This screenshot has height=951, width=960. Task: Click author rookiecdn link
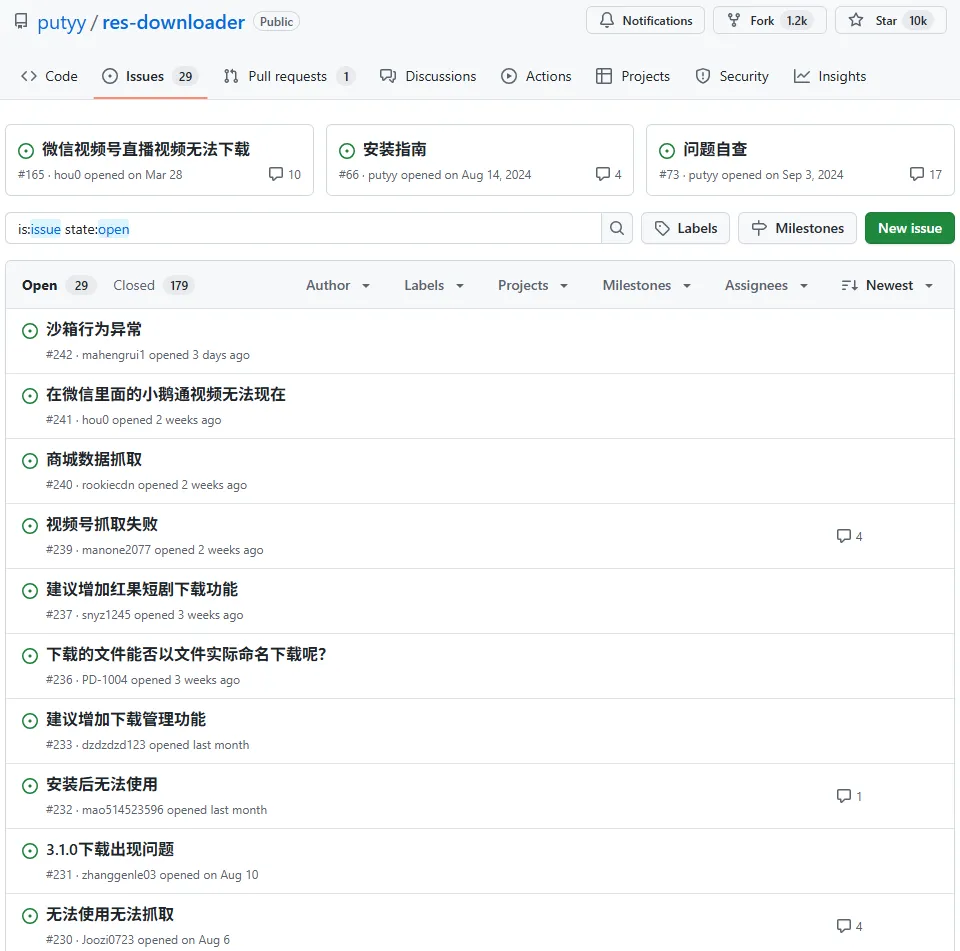(108, 485)
